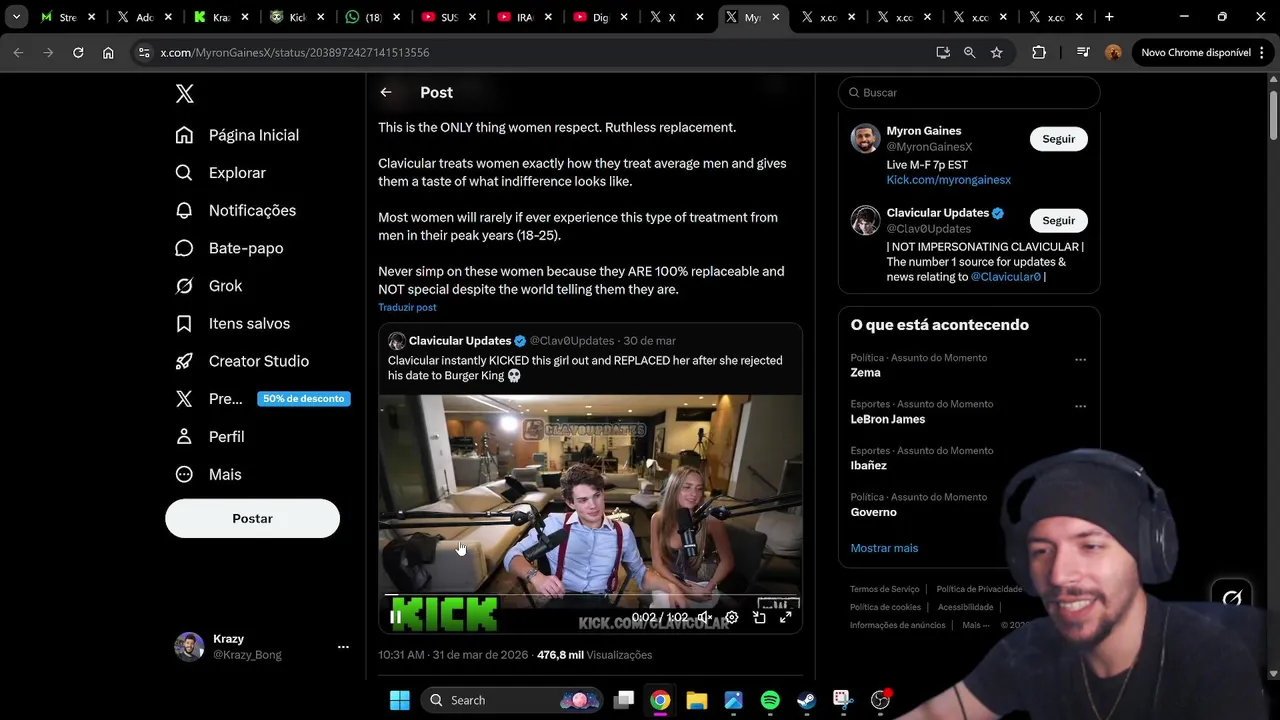Click the Windows taskbar Search box
Screen dimensions: 1280x720
[x=510, y=700]
